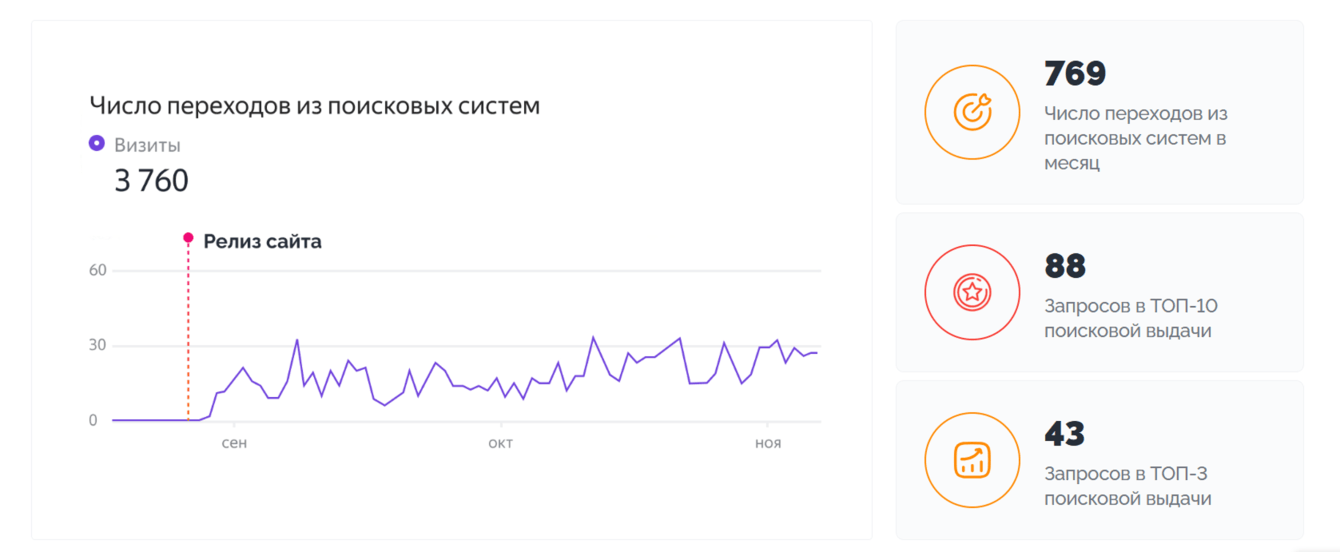Click the 3 760 visits total

point(151,181)
